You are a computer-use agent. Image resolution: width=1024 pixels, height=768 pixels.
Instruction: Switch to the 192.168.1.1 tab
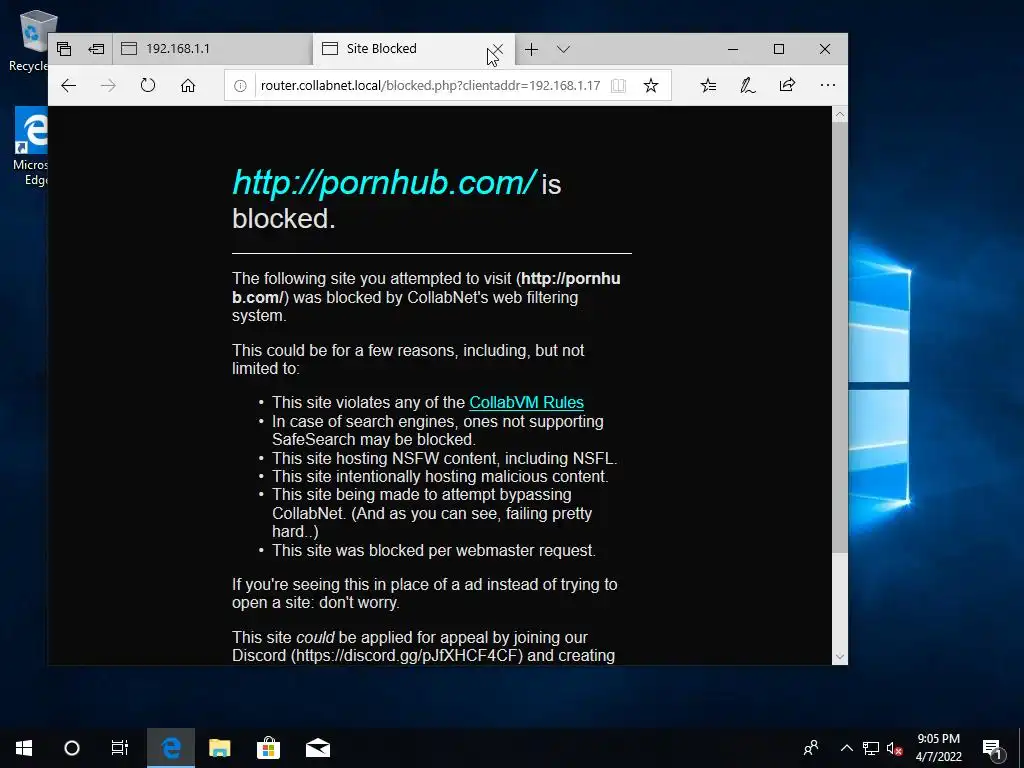point(213,49)
